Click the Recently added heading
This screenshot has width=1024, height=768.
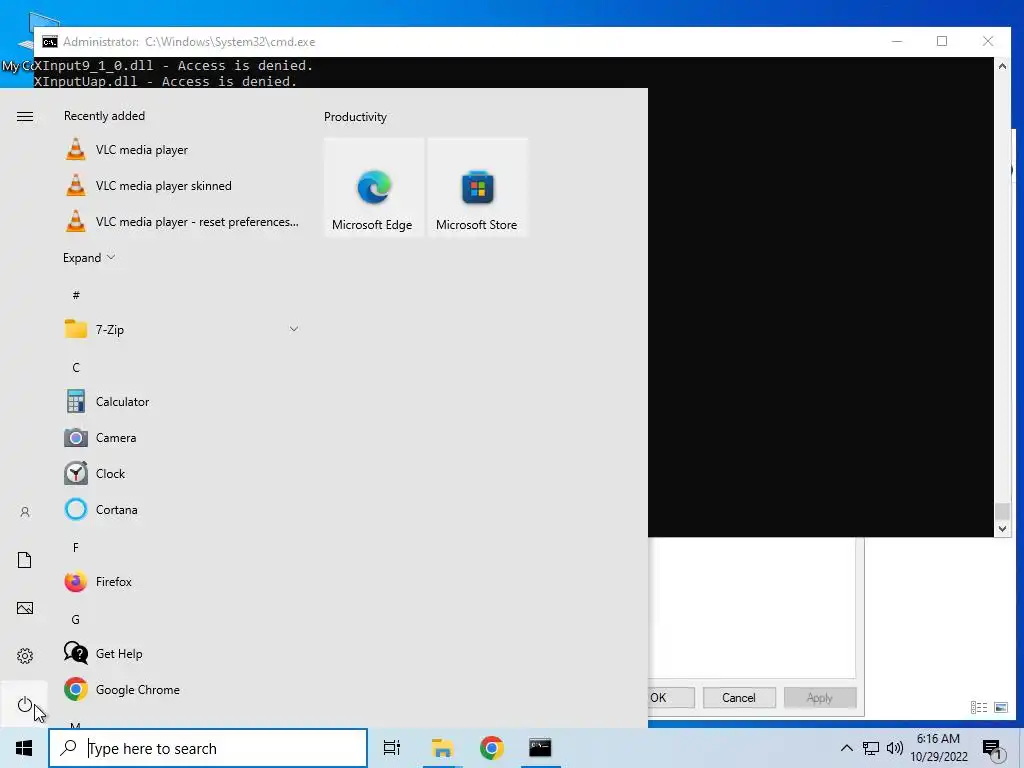point(104,116)
